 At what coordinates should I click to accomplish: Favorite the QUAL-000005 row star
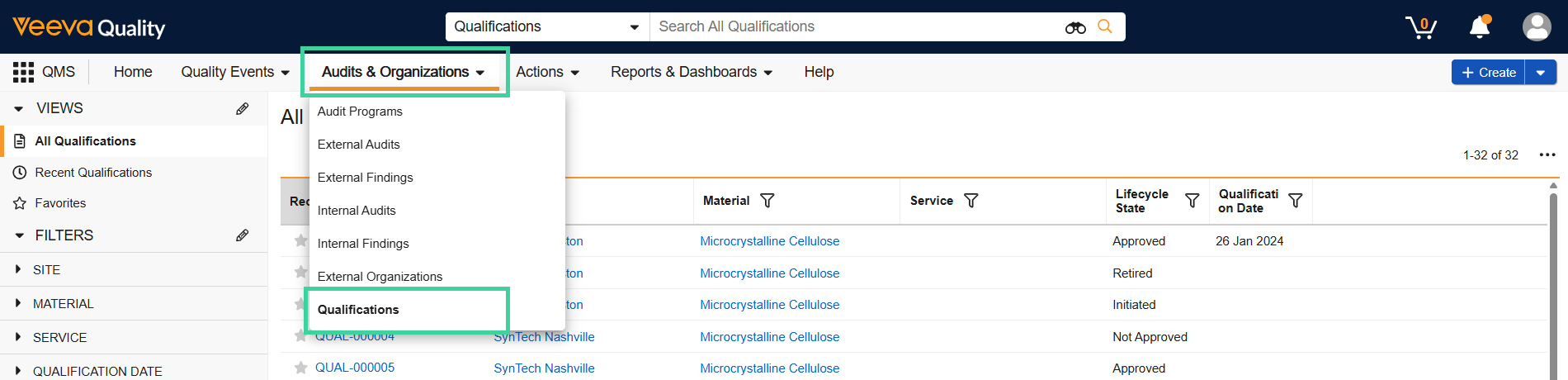tap(300, 368)
